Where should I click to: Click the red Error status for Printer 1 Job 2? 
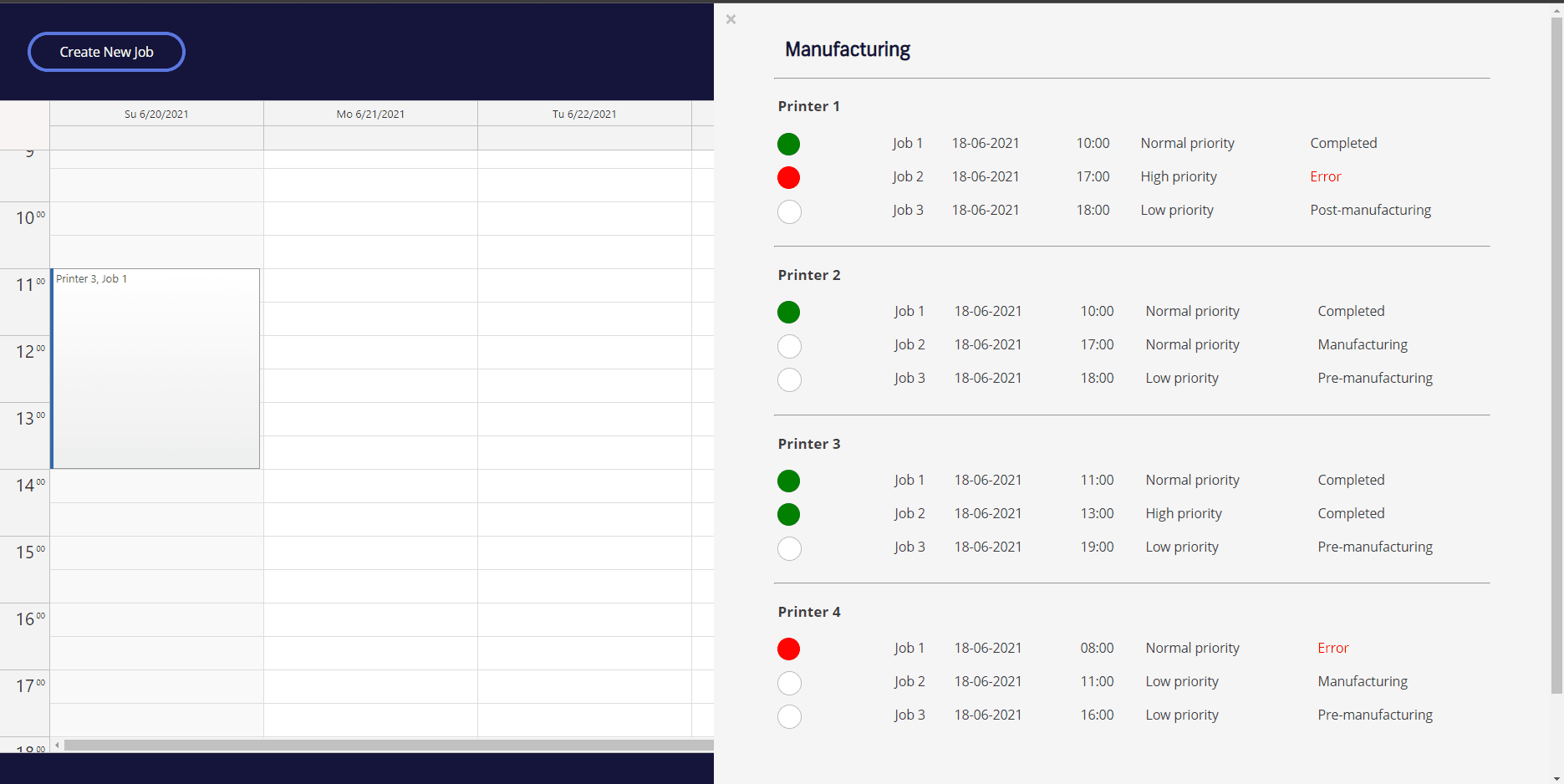point(1325,176)
